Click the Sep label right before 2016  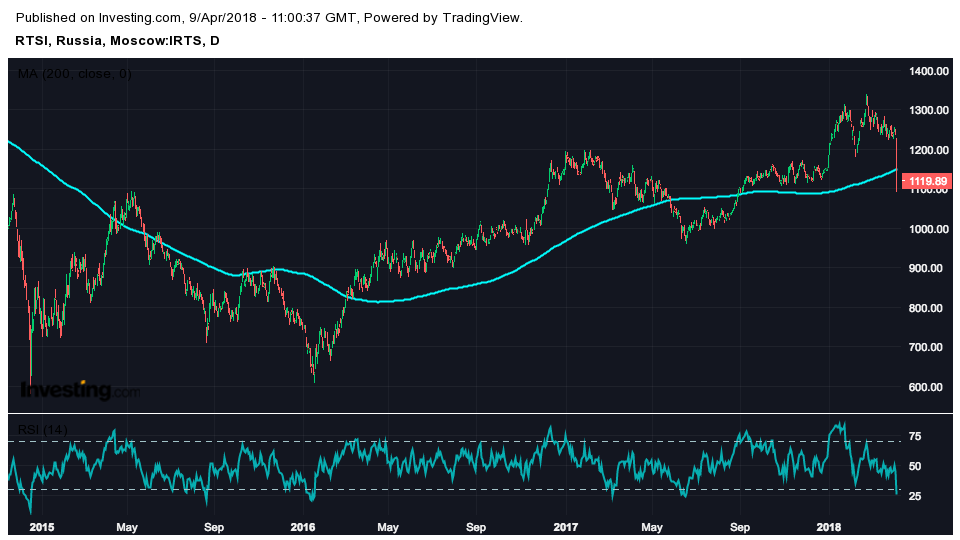point(213,526)
